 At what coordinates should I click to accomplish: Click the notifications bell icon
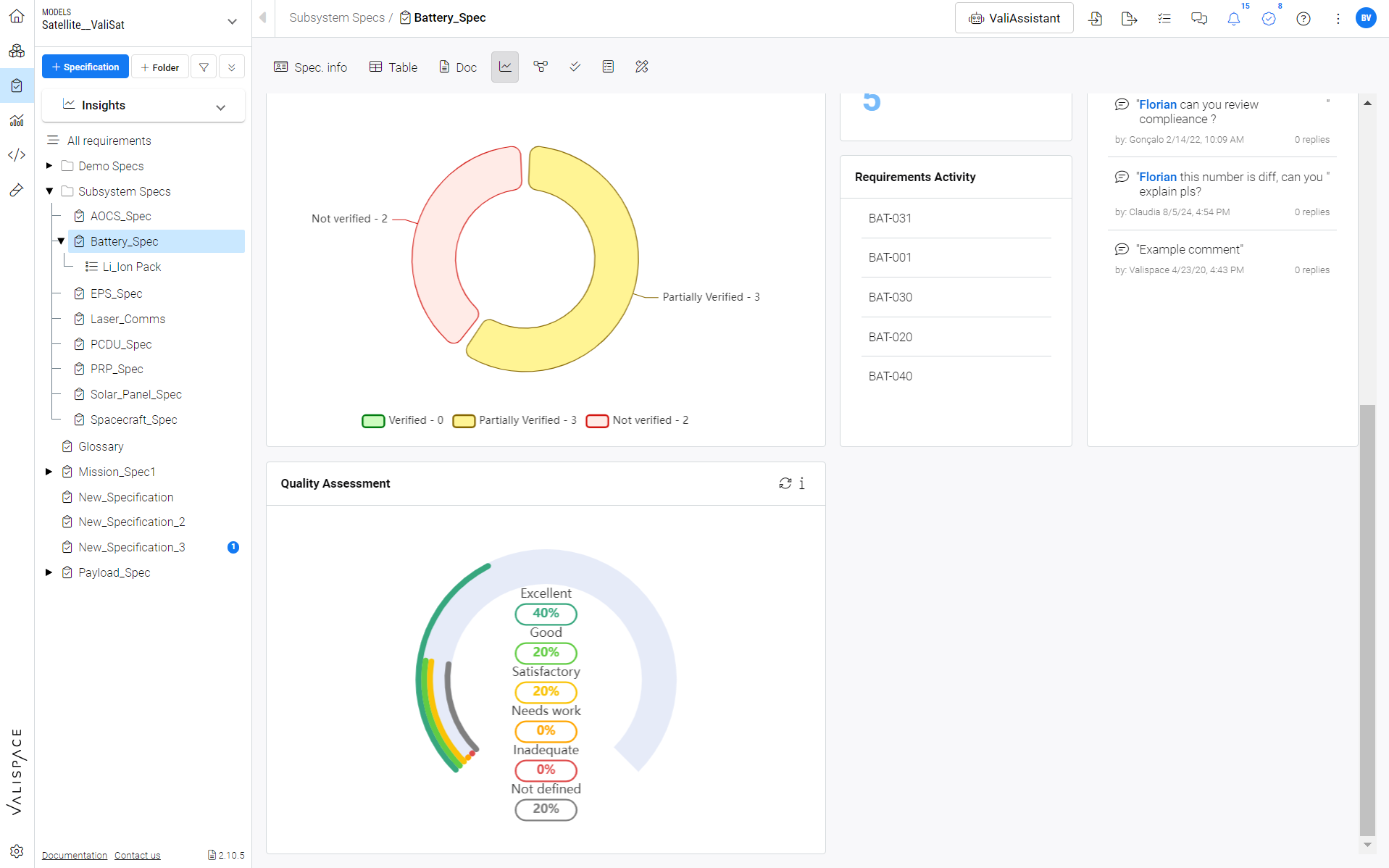point(1233,19)
